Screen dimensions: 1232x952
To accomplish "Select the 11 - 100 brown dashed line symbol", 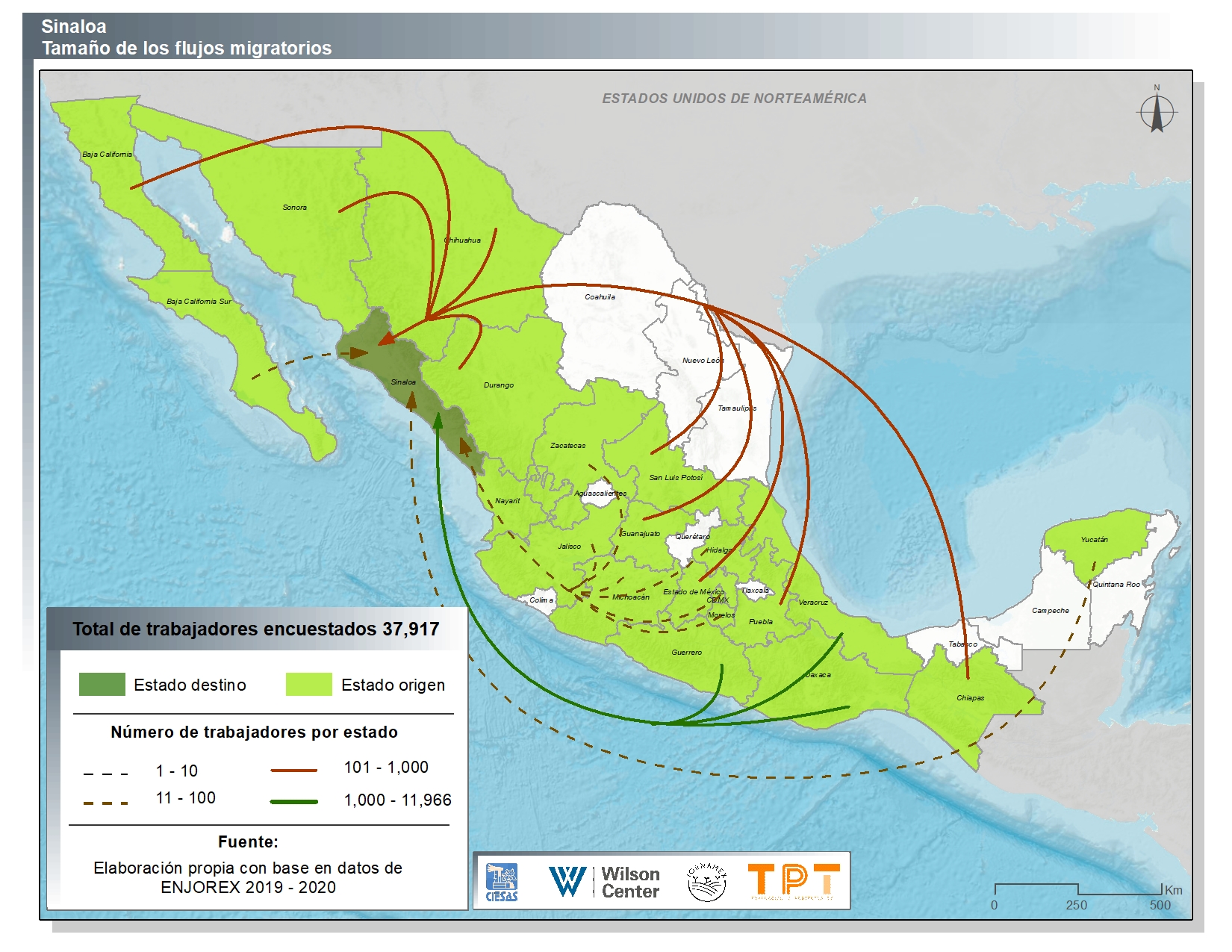I will pyautogui.click(x=105, y=803).
